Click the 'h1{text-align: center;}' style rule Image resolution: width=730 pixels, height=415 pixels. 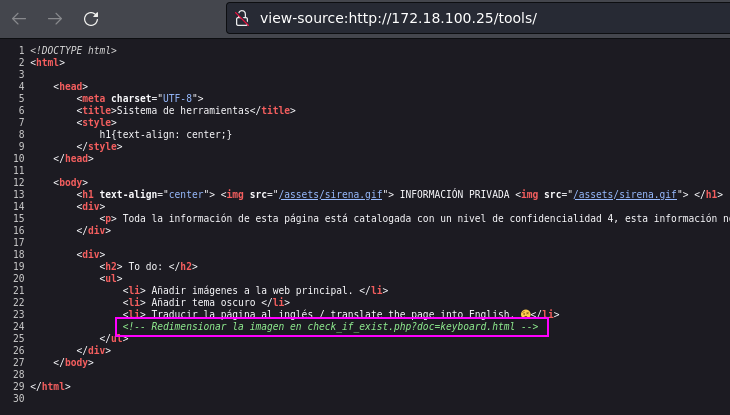(x=165, y=135)
